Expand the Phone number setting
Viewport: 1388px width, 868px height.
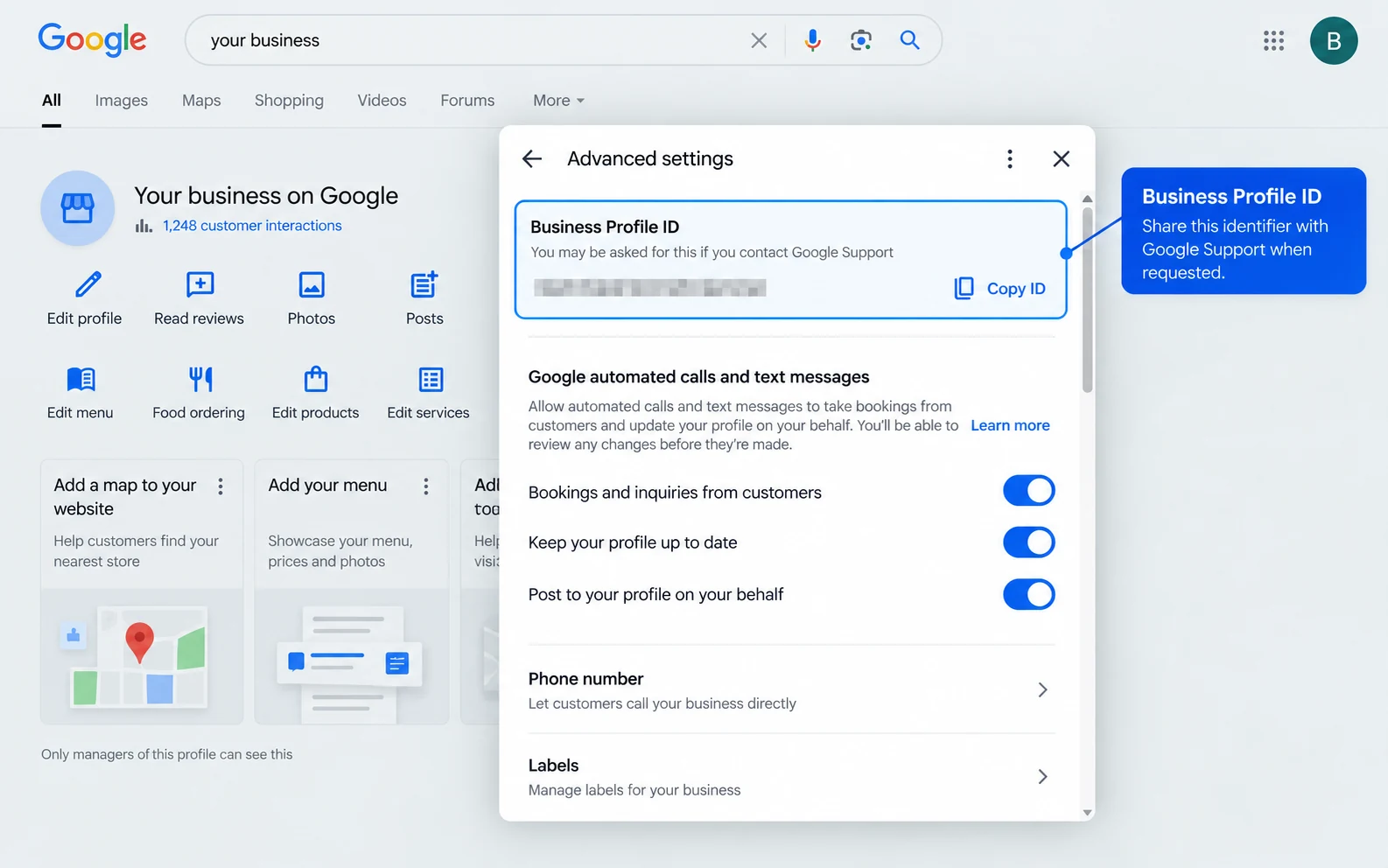pos(791,690)
